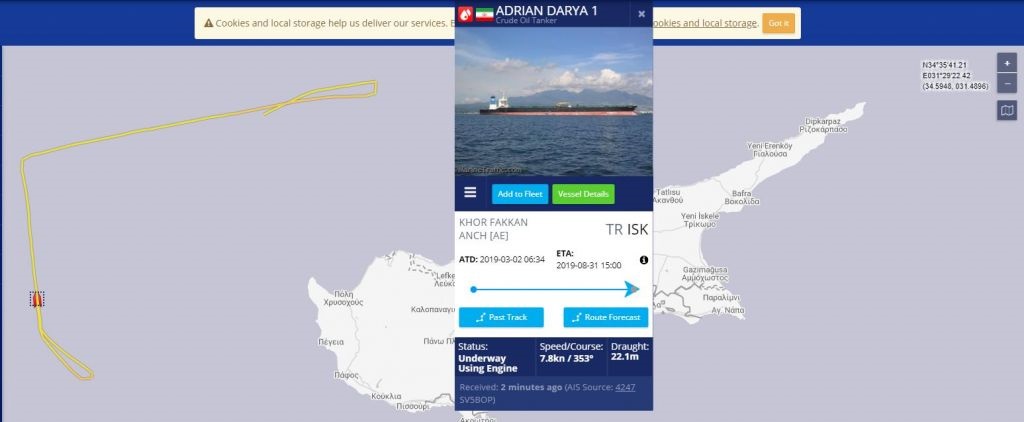Open the map layers icon
This screenshot has width=1024, height=422.
[x=1006, y=110]
